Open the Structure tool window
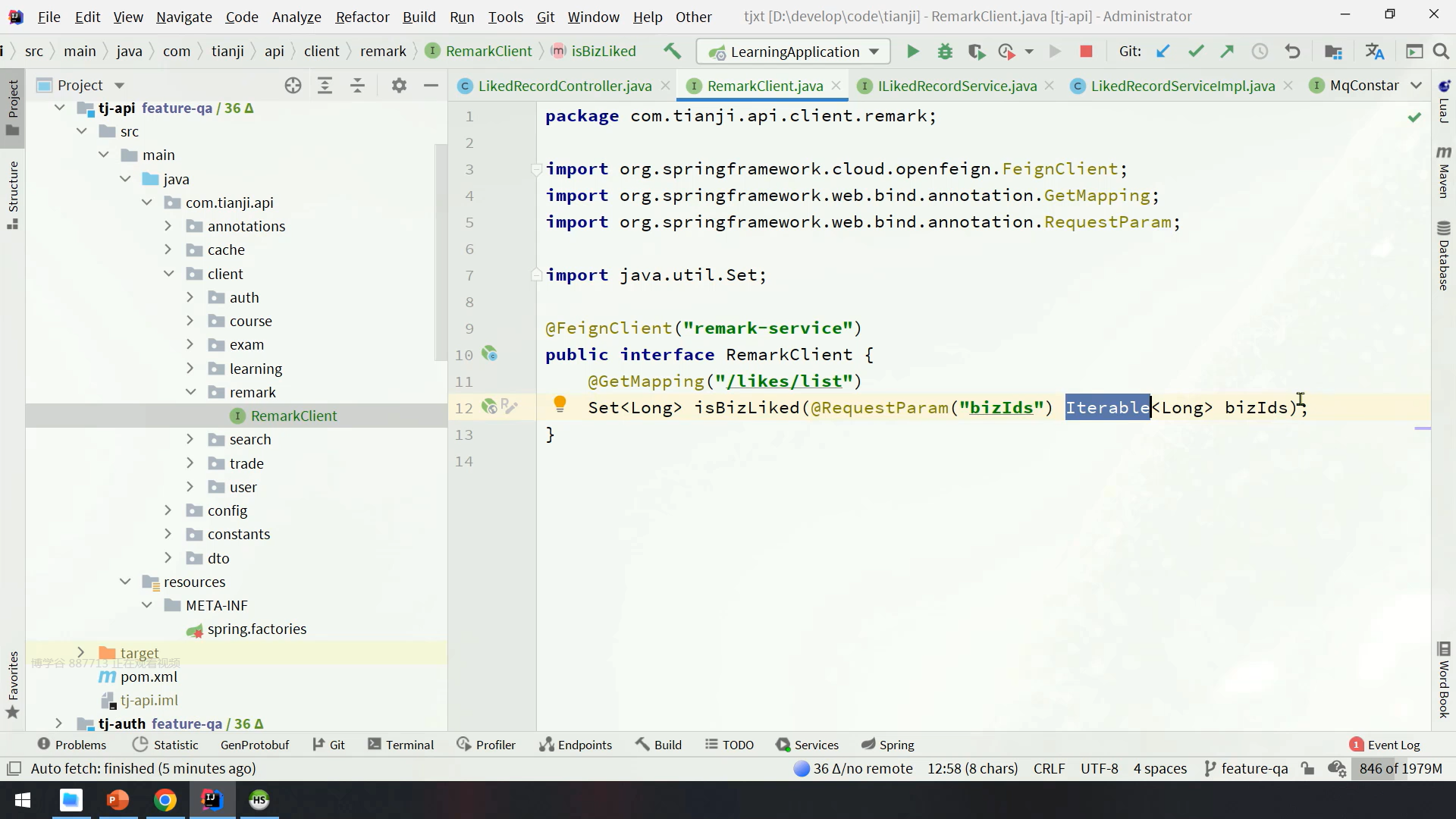 [13, 195]
